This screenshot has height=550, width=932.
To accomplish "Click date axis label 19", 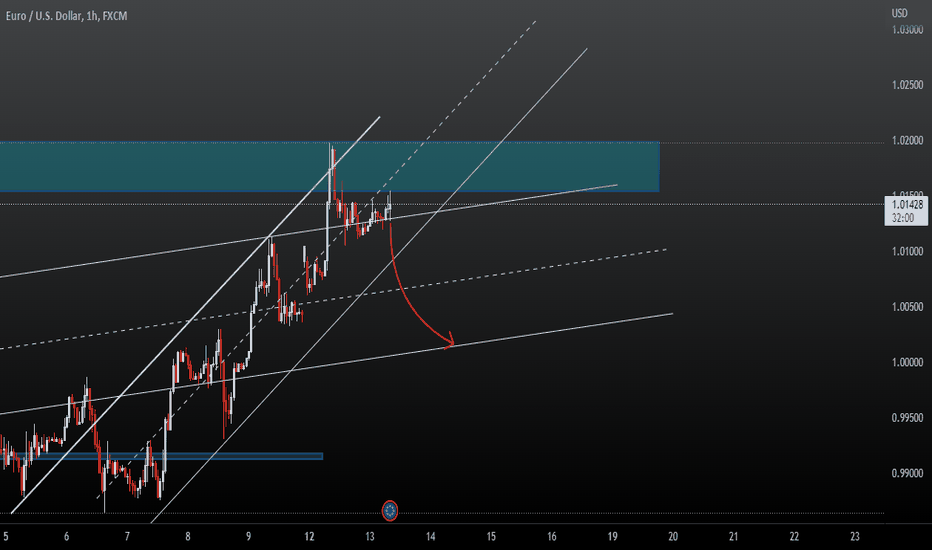I will click(612, 536).
